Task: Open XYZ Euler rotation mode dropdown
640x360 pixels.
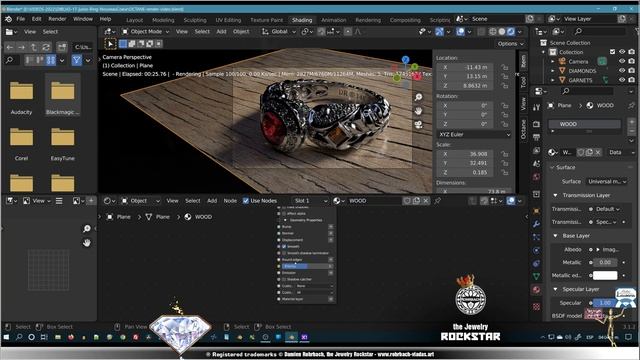Action: [474, 134]
